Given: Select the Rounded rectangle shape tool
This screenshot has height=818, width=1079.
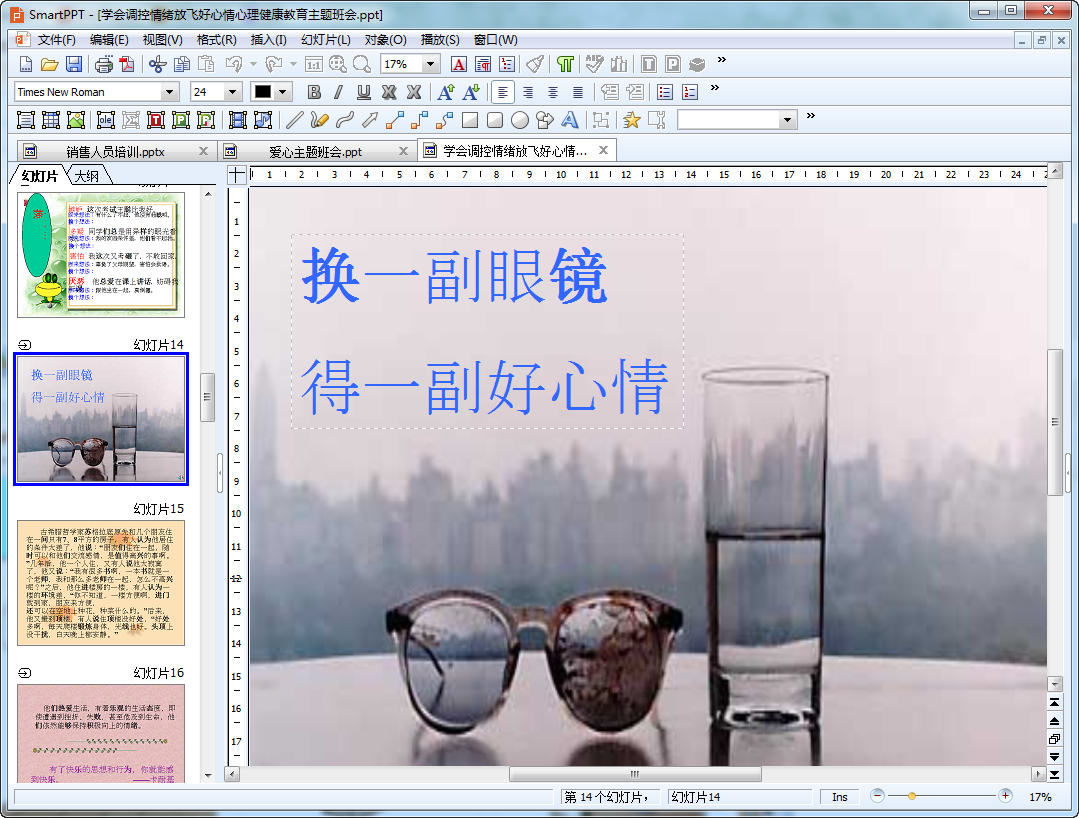Looking at the screenshot, I should click(495, 120).
